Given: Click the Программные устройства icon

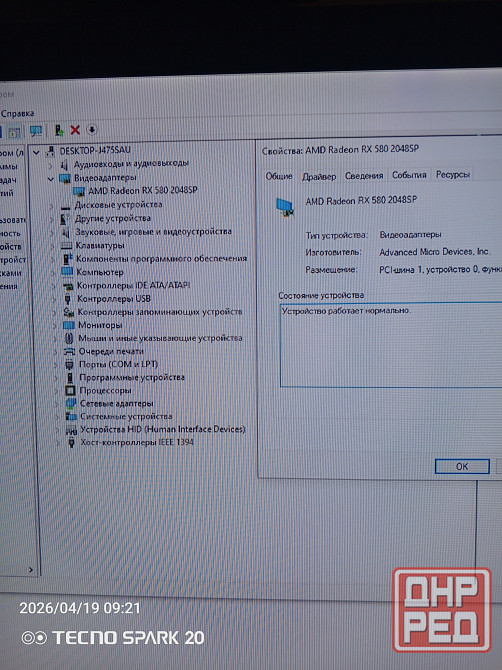Looking at the screenshot, I should (x=70, y=378).
